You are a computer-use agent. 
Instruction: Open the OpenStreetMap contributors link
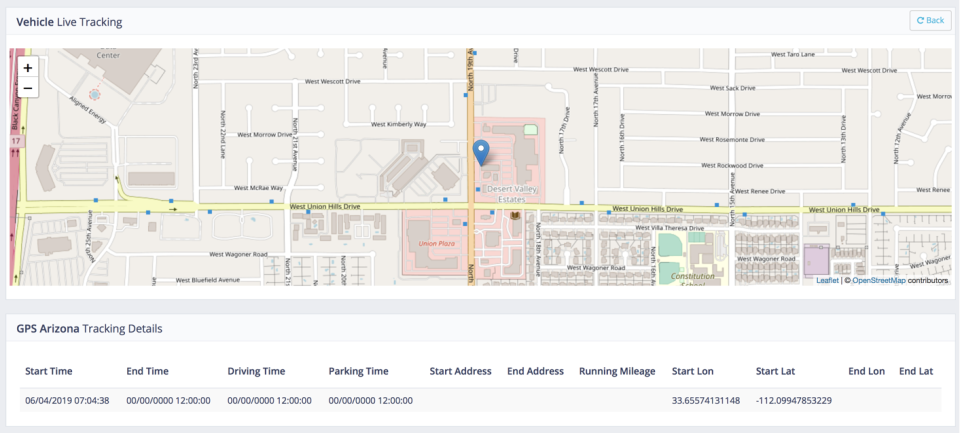click(x=879, y=280)
